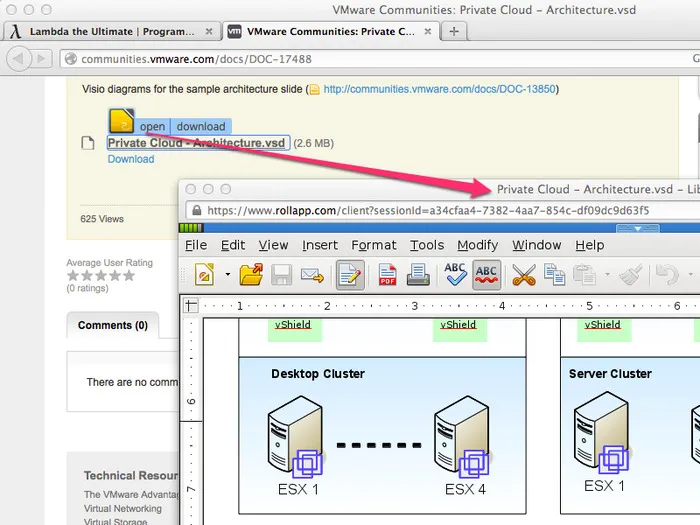Open the Modify menu
The image size is (700, 525).
click(478, 245)
